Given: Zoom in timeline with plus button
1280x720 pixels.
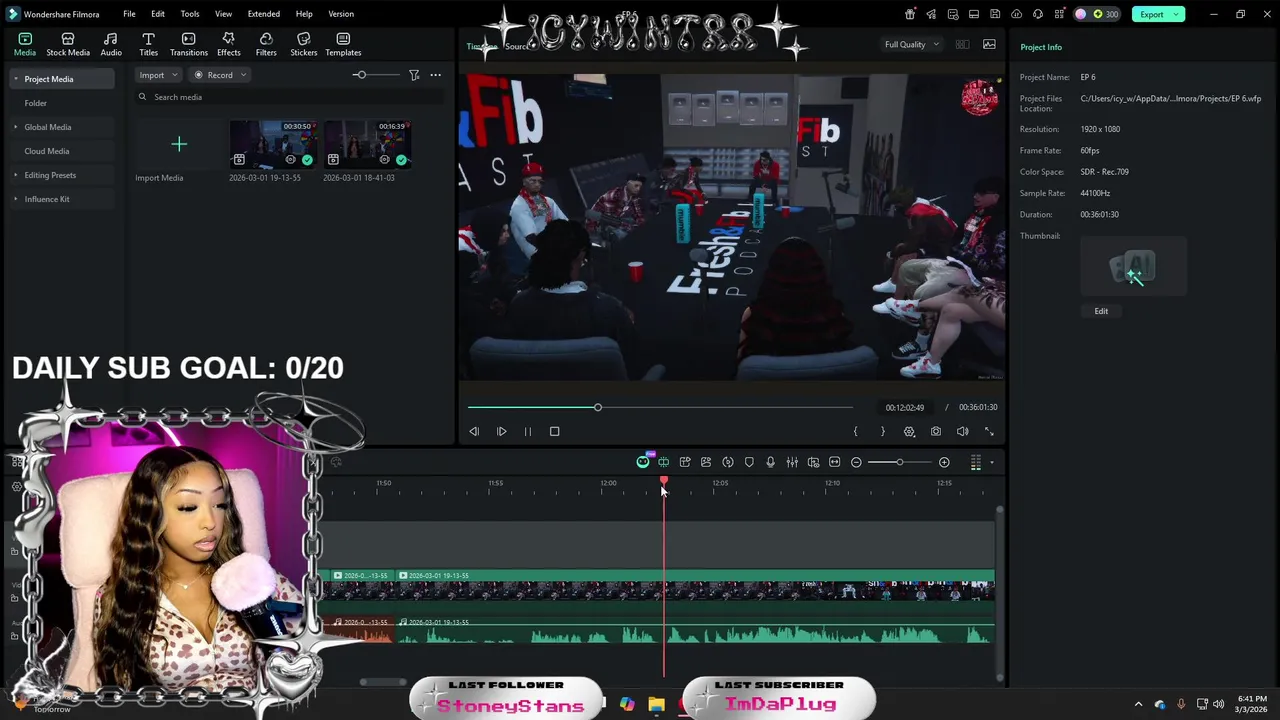Looking at the screenshot, I should pyautogui.click(x=944, y=462).
